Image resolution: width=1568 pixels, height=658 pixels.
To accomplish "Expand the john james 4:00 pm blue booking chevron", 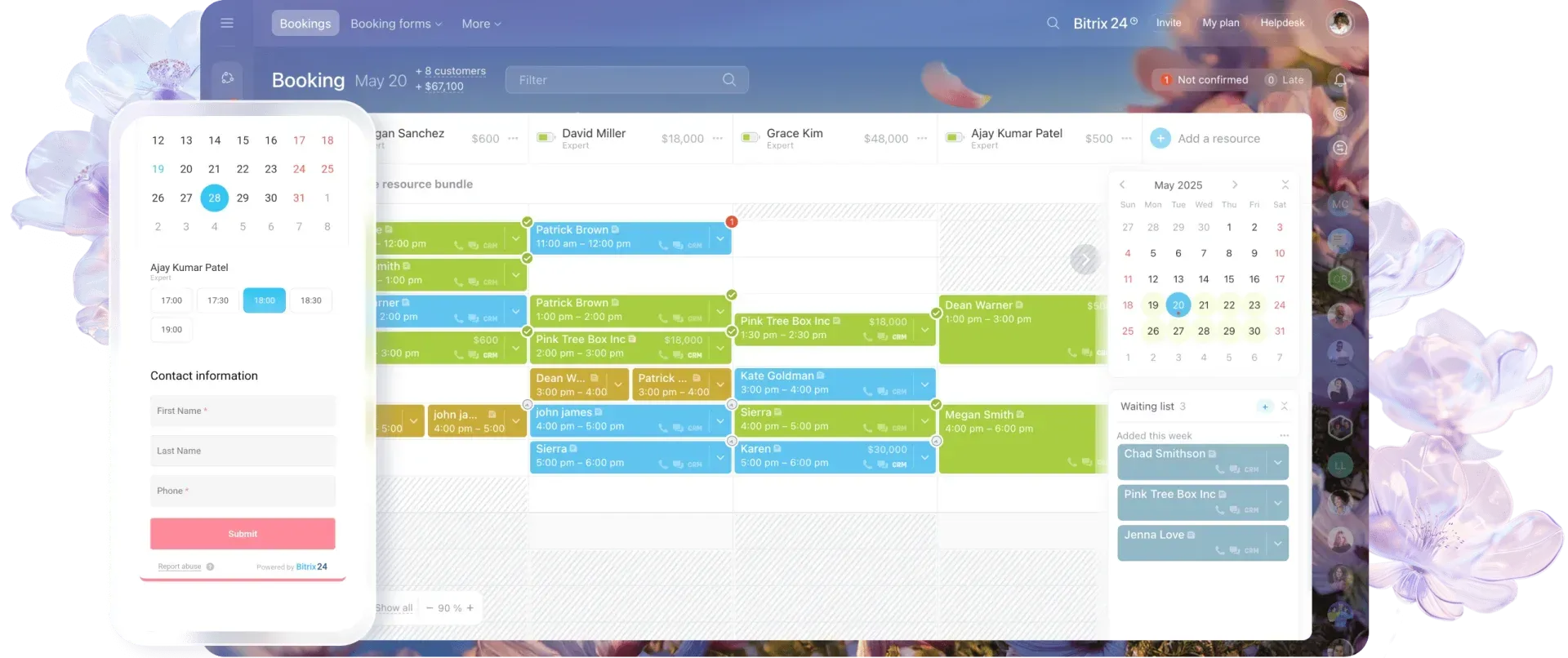I will pos(719,420).
